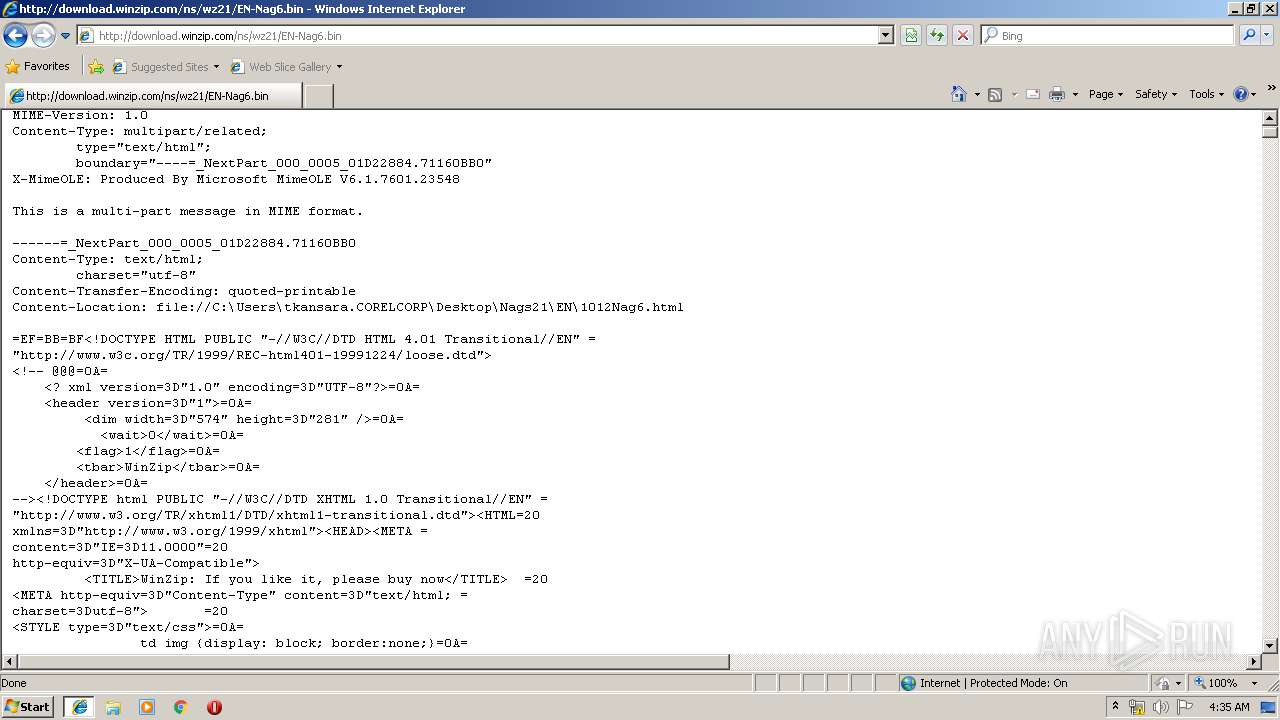1280x720 pixels.
Task: Click the 'MIME-Version: 1.0' text line
Action: point(80,116)
